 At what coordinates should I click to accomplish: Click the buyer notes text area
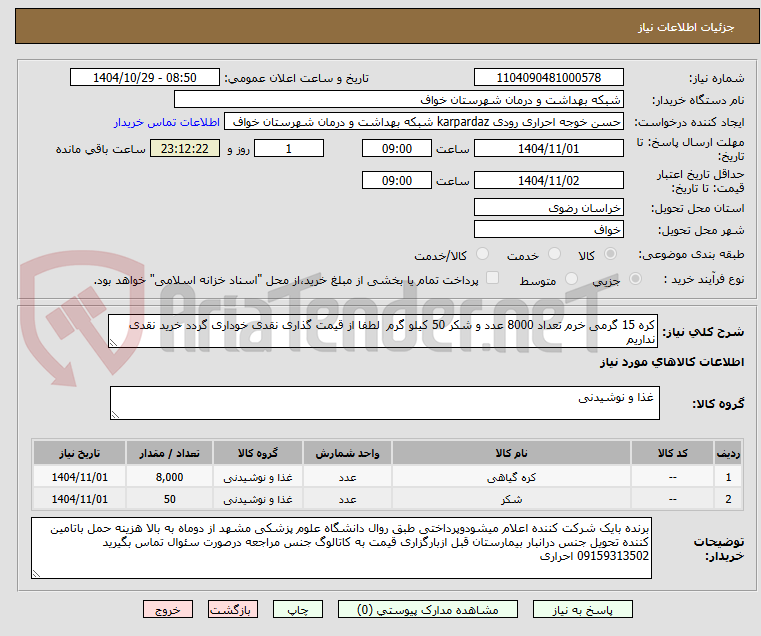point(341,548)
